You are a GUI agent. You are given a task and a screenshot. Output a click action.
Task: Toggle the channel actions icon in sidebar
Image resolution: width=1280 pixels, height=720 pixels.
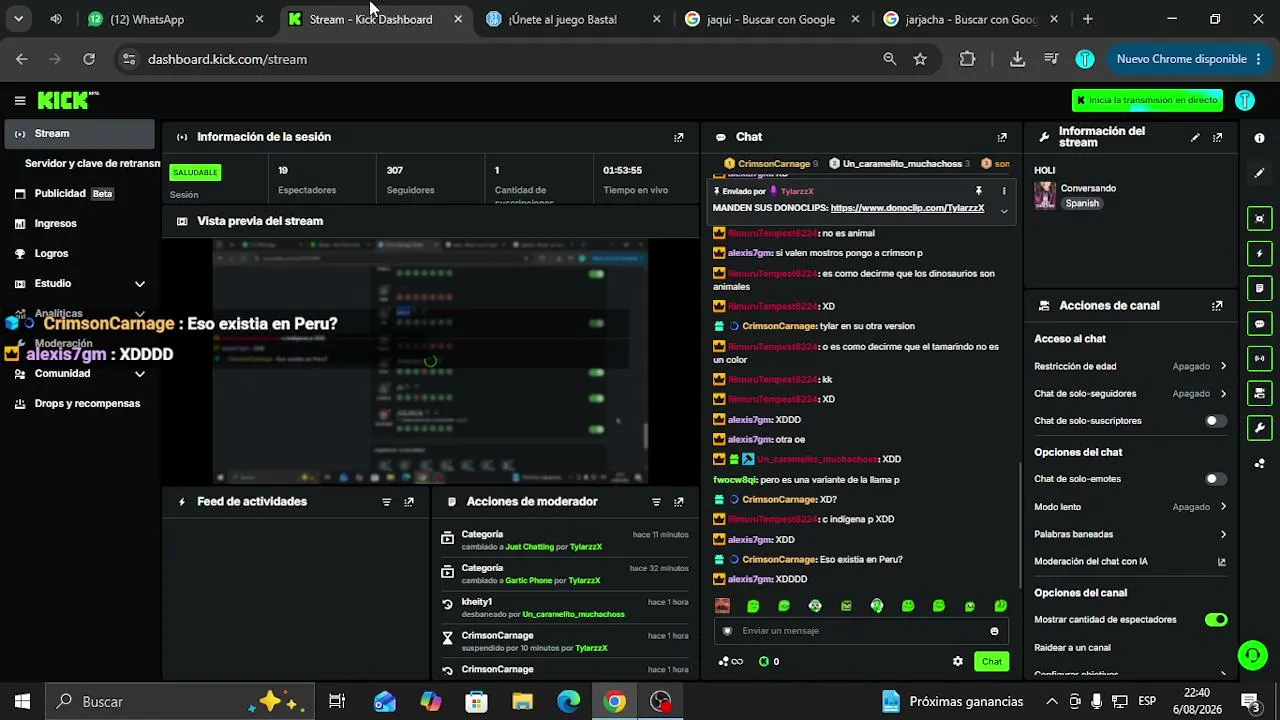1259,393
